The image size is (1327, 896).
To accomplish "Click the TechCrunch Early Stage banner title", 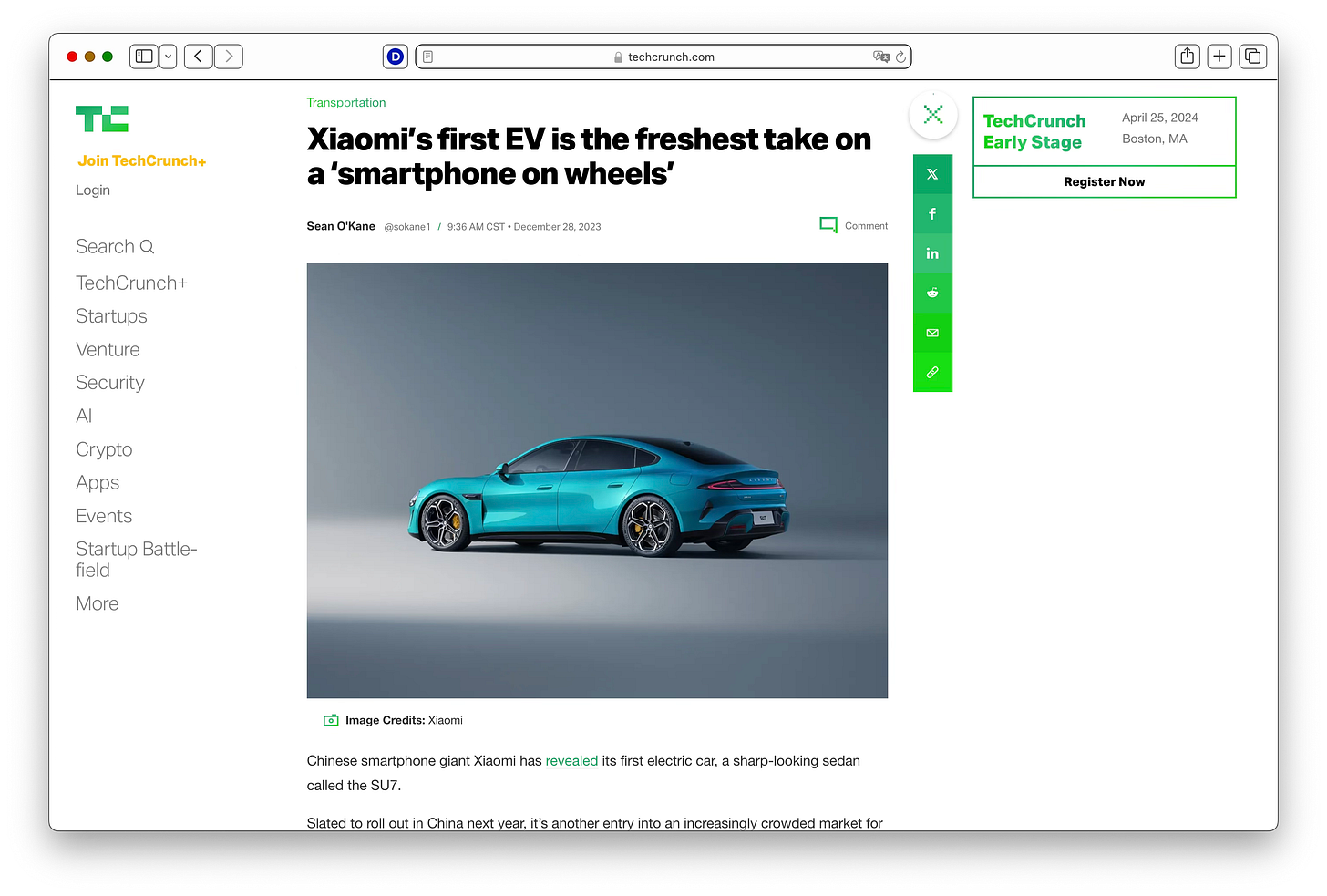I will (x=1034, y=131).
